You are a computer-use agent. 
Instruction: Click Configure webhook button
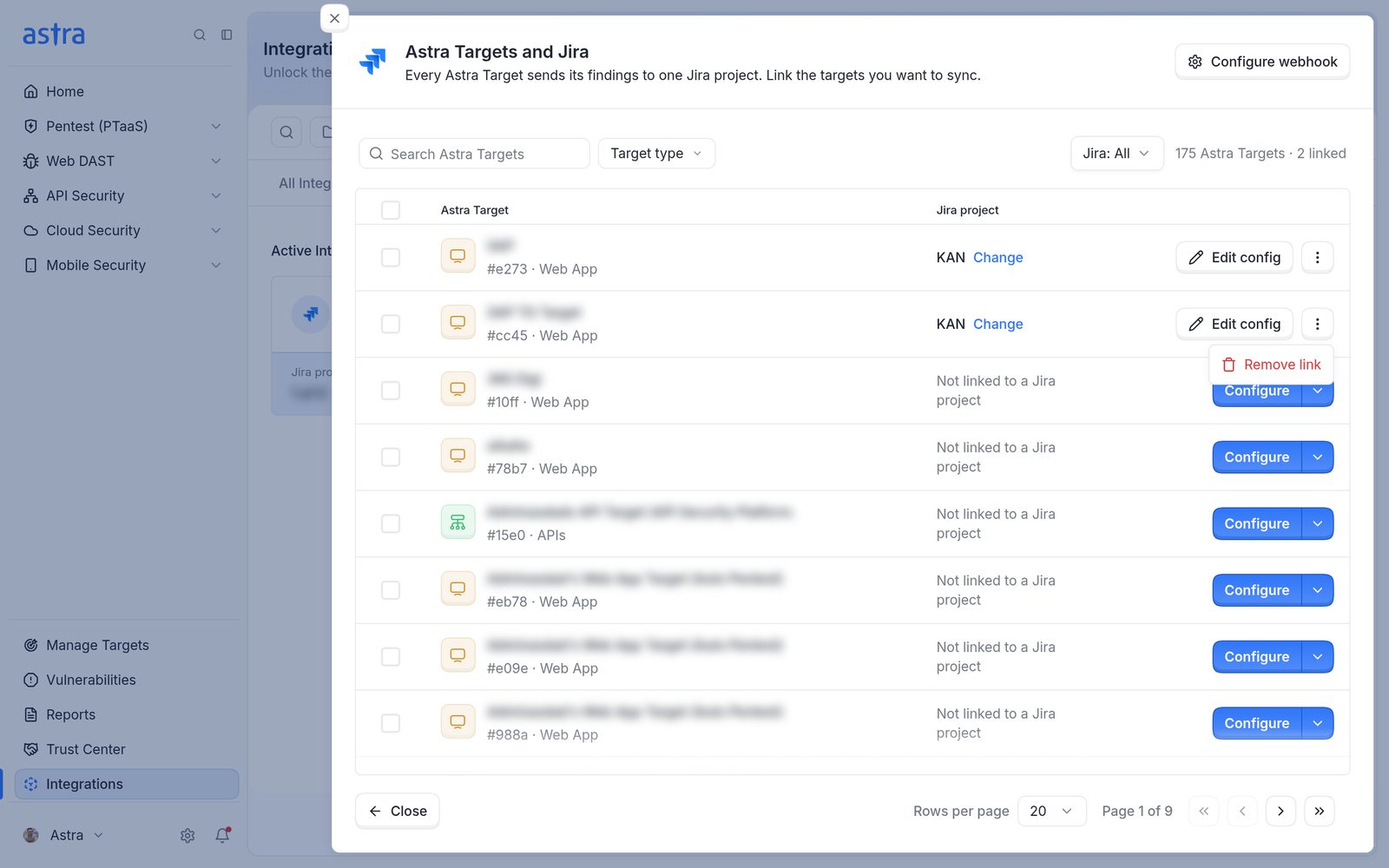pos(1262,62)
